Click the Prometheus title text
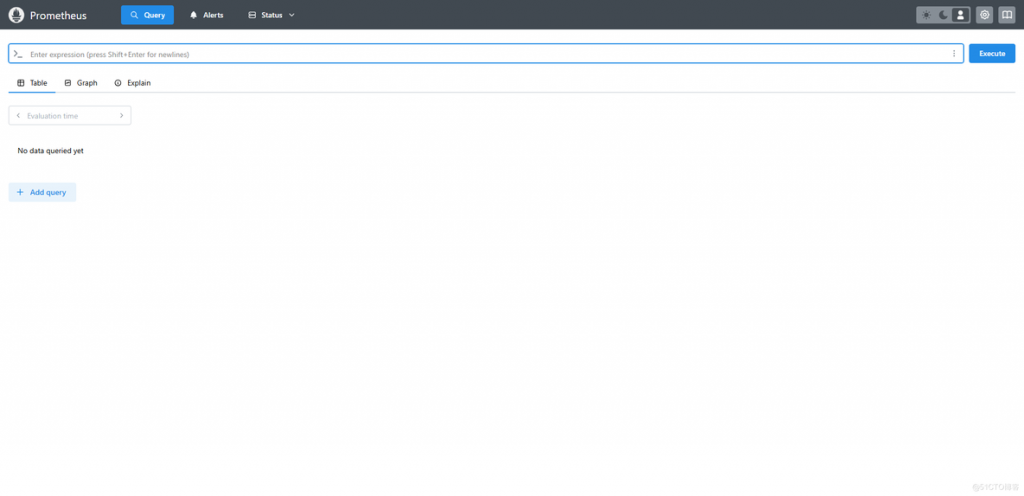1024x496 pixels. 58,15
